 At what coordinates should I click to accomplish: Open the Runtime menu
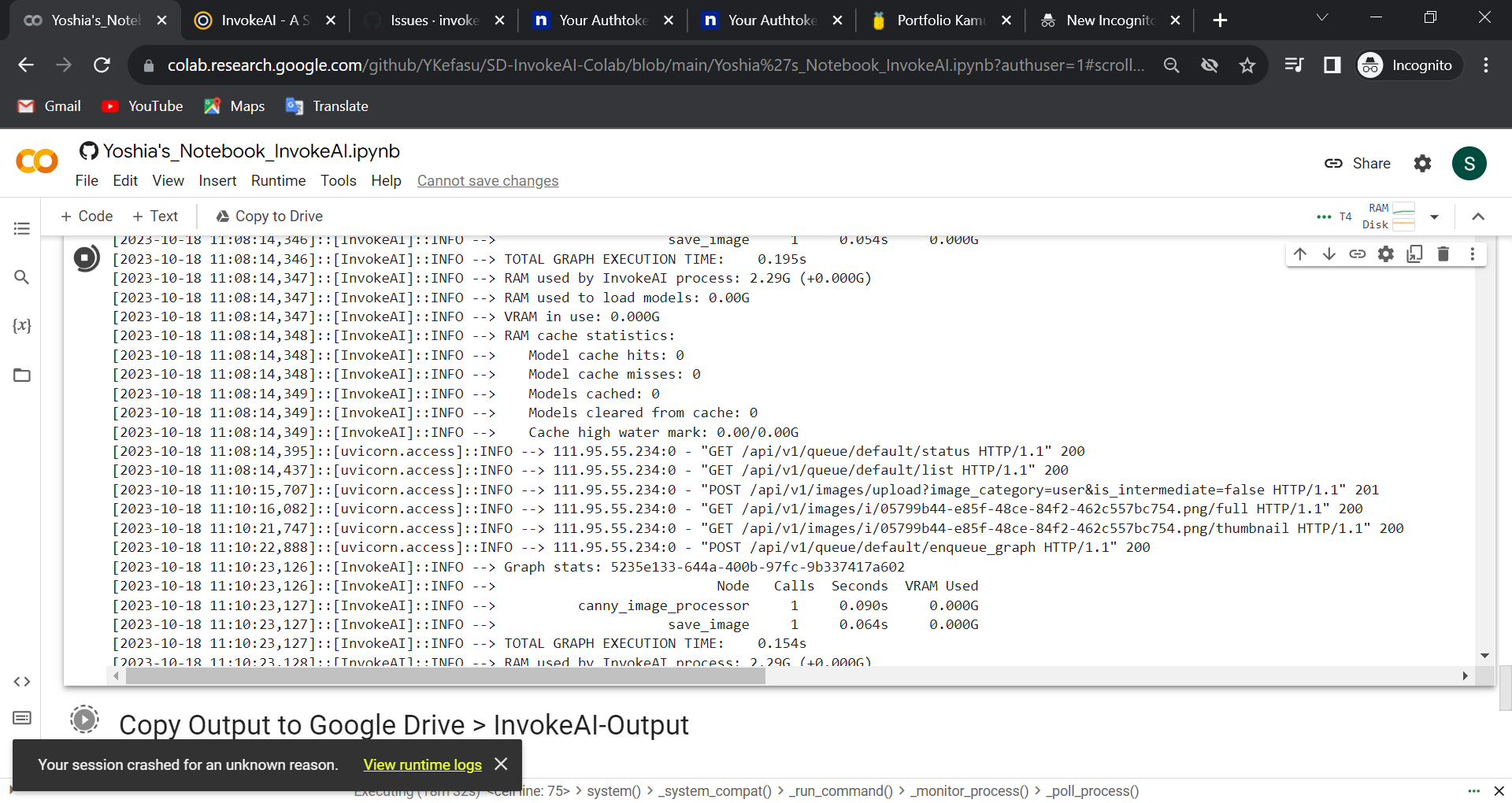click(278, 180)
